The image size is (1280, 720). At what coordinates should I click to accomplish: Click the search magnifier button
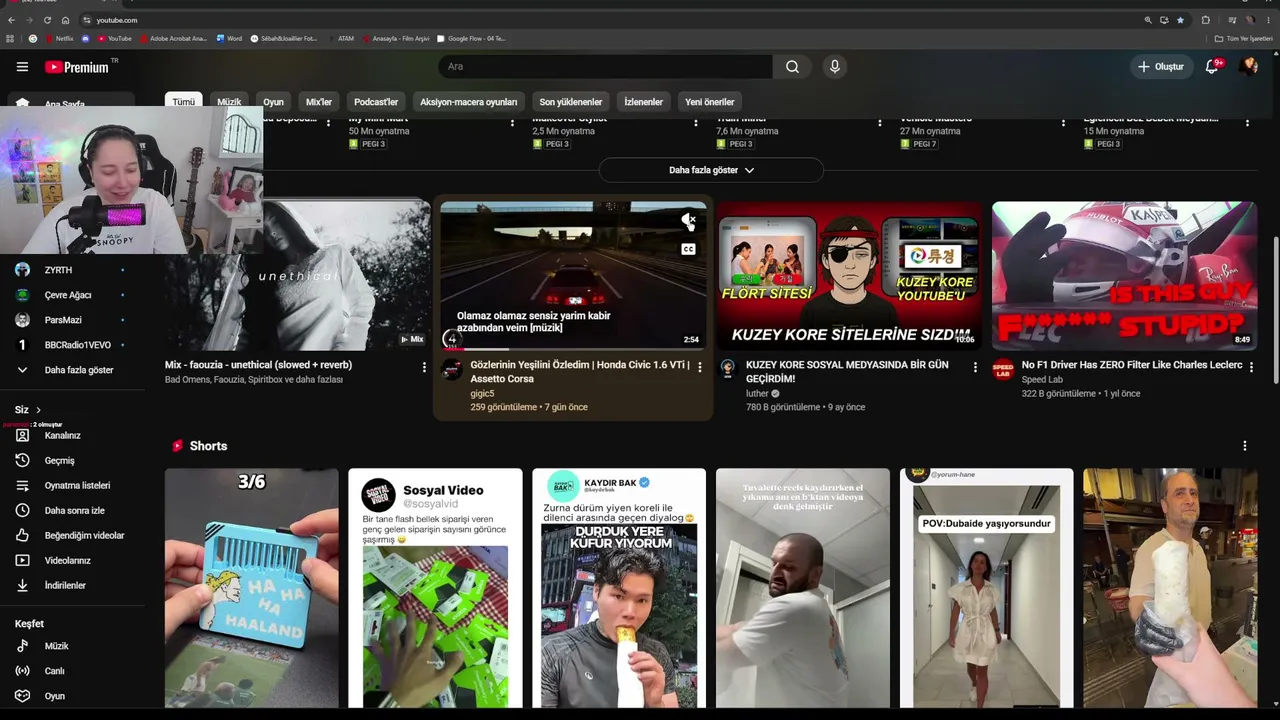[792, 67]
